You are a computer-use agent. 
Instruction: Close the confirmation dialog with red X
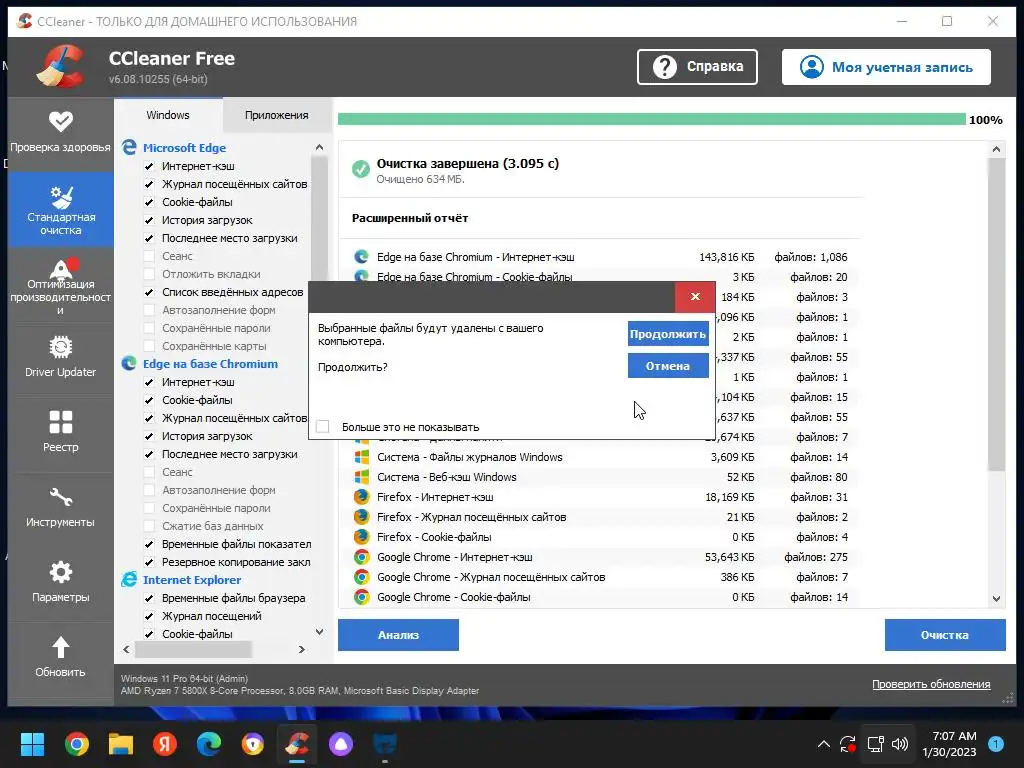point(695,296)
